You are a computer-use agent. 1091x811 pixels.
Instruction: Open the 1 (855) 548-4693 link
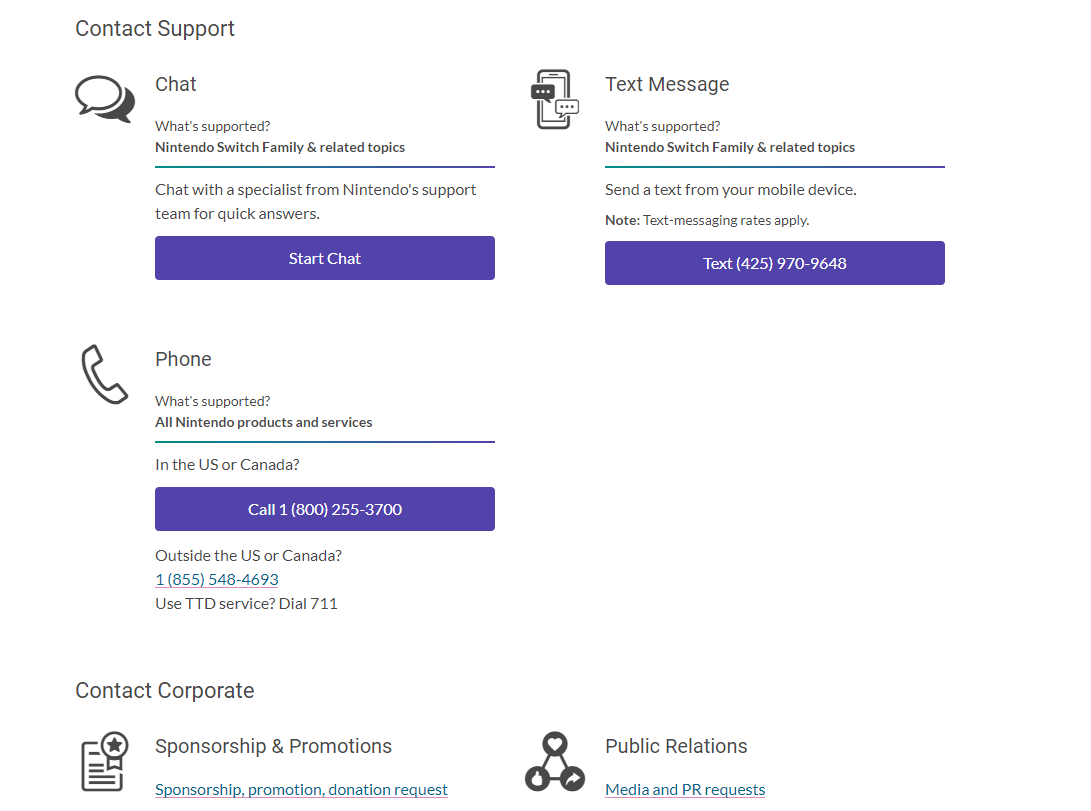pos(216,579)
